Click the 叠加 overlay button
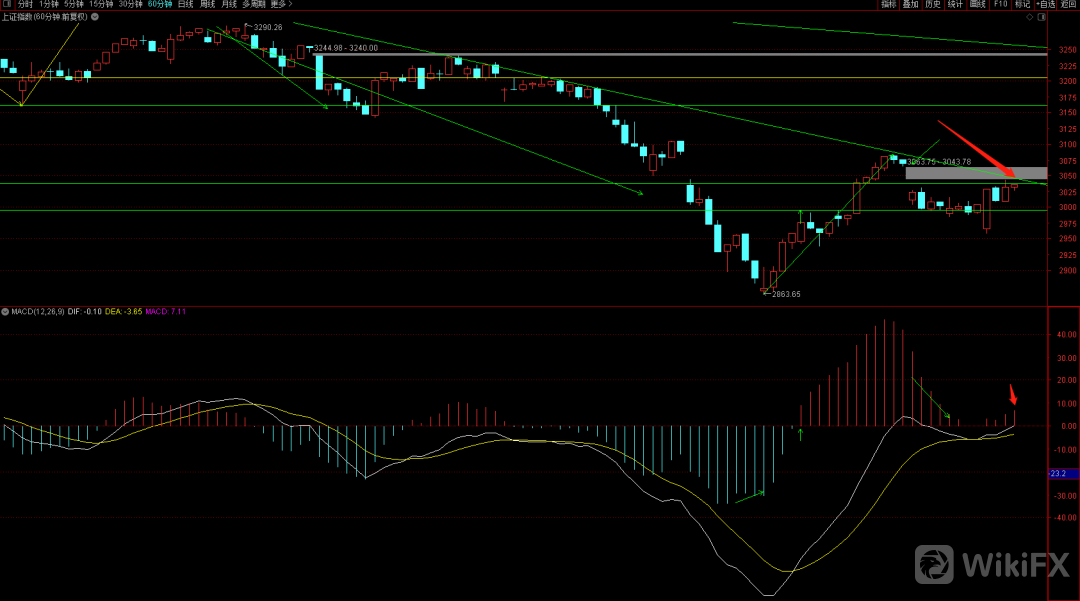The image size is (1080, 601). (910, 5)
